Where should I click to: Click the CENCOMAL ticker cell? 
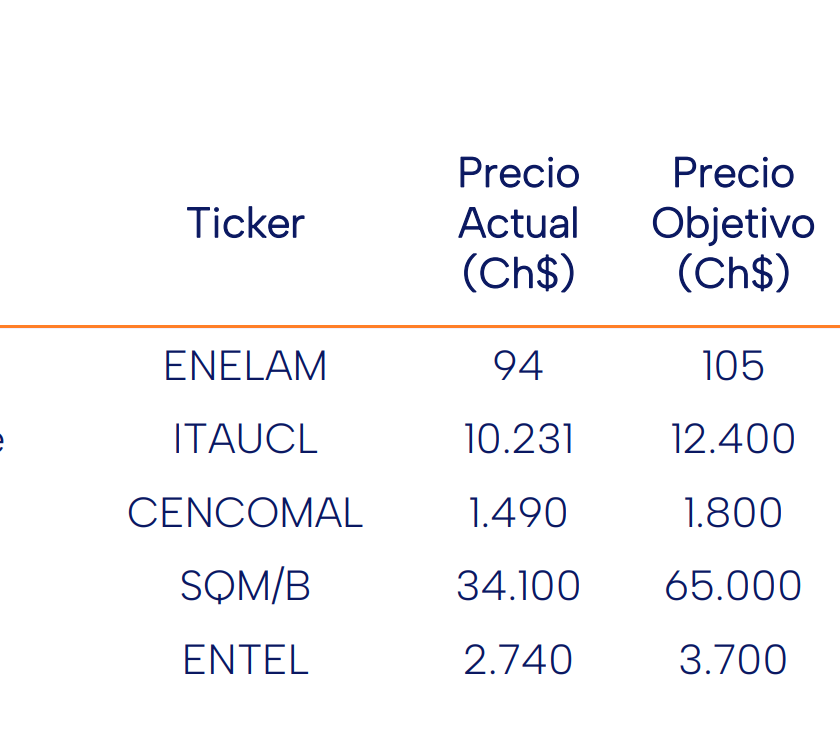click(x=245, y=513)
